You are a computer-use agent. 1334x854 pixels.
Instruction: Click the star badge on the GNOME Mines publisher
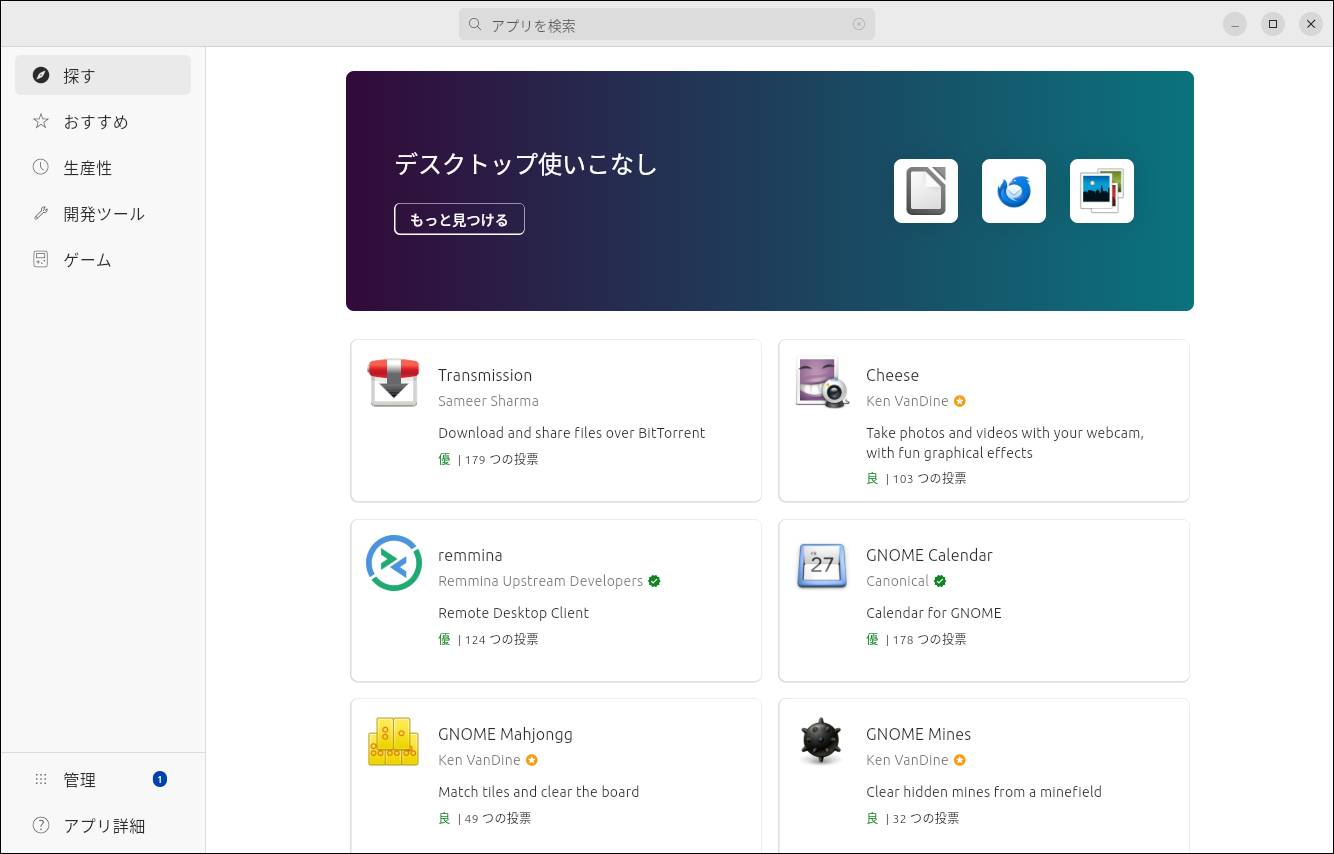960,760
